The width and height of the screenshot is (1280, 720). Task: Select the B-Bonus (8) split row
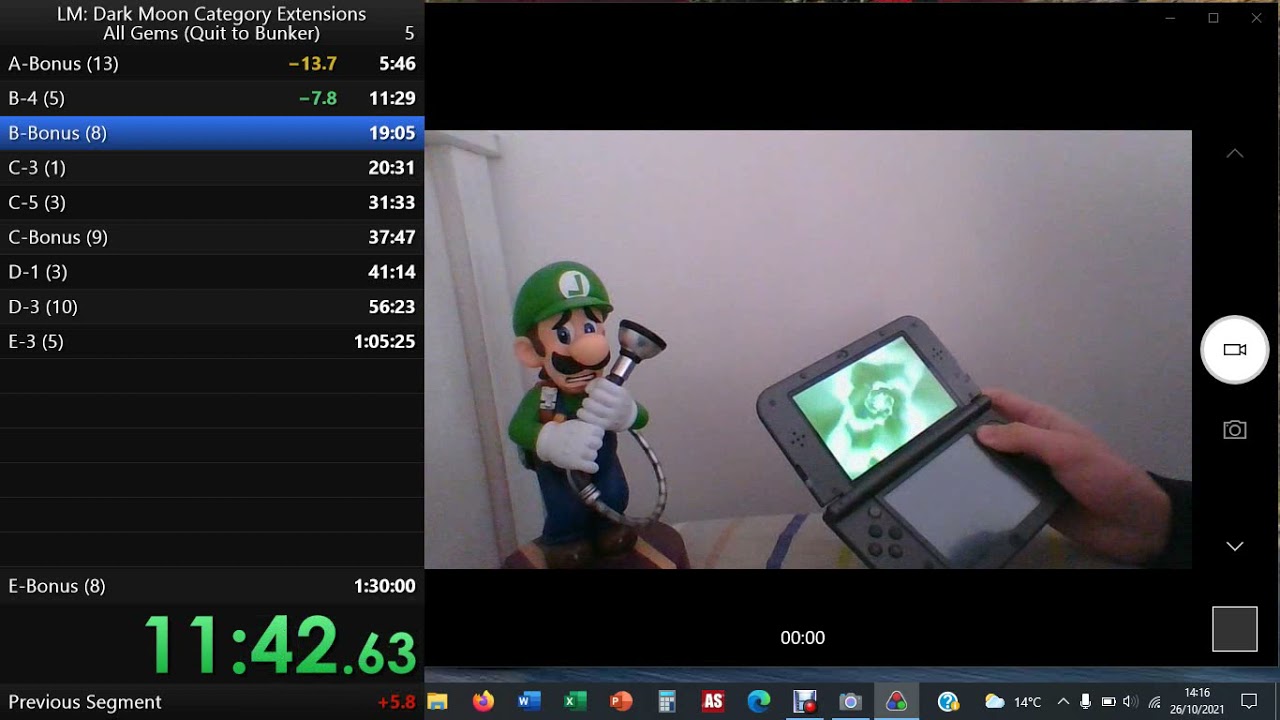(x=212, y=133)
